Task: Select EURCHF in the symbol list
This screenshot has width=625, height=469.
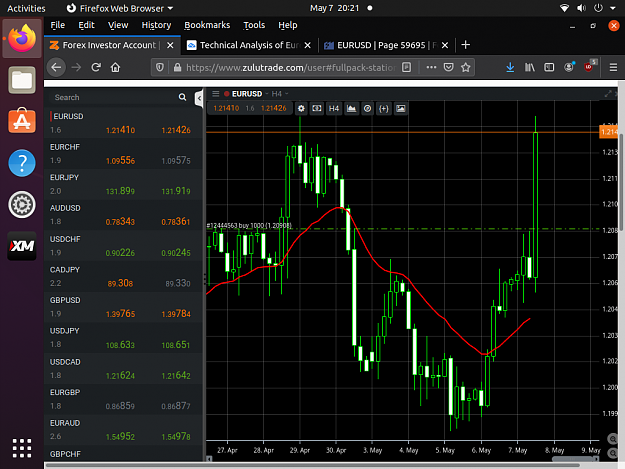Action: (124, 154)
